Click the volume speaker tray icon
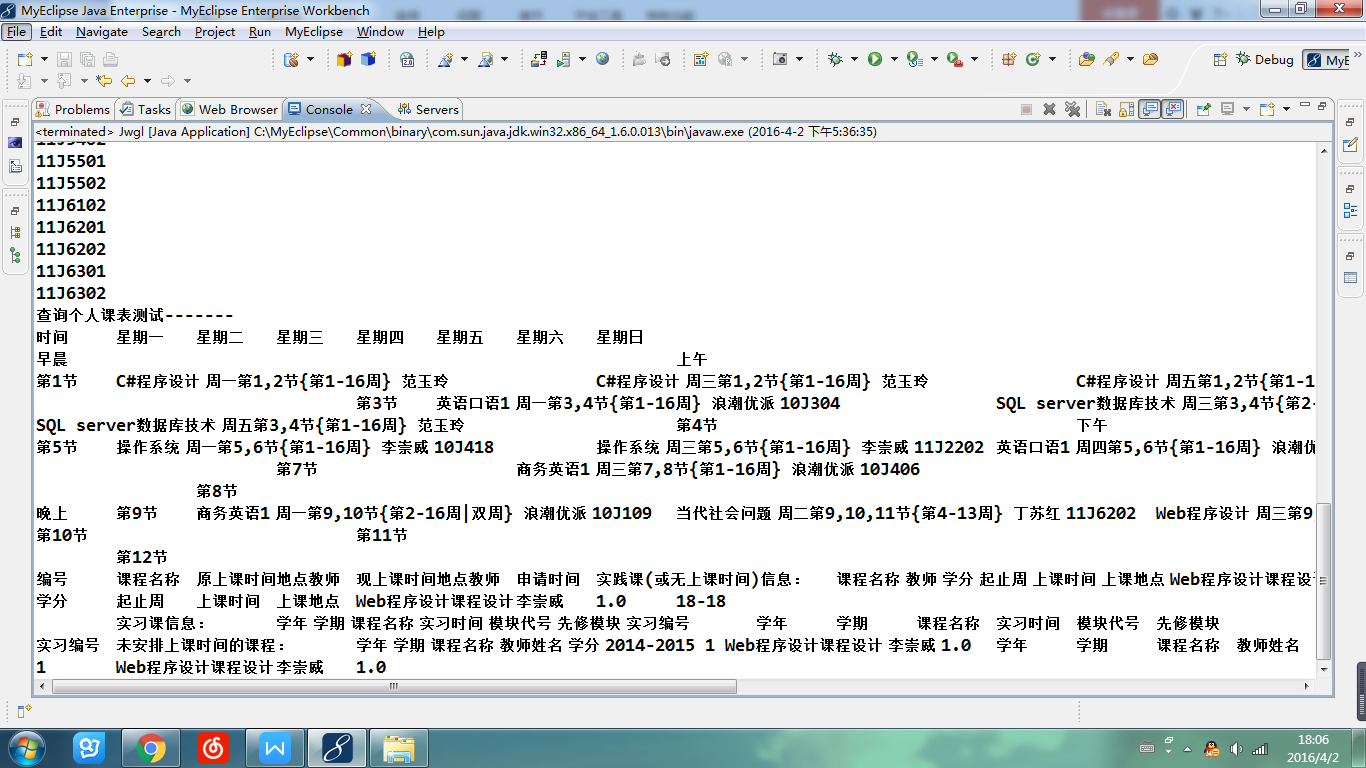 pos(1236,748)
